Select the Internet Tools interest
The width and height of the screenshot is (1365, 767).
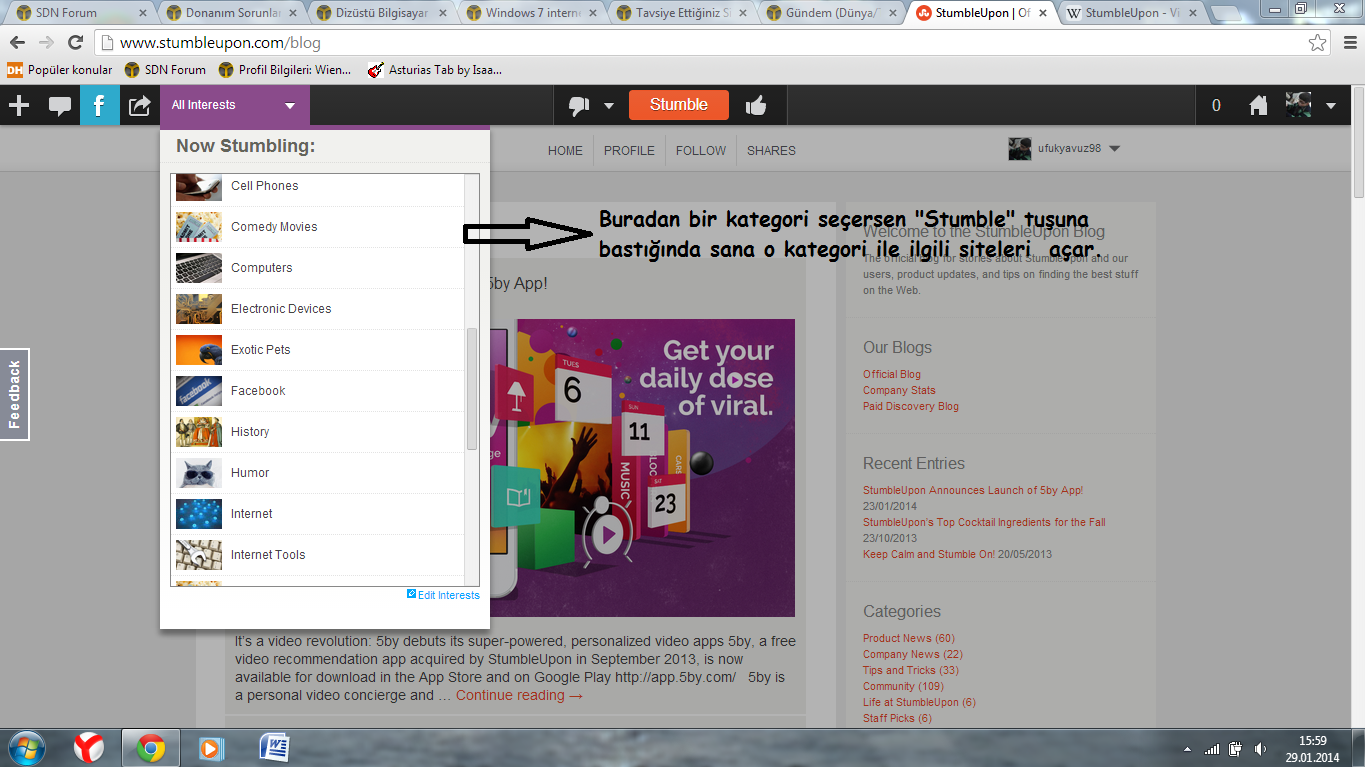[x=319, y=555]
